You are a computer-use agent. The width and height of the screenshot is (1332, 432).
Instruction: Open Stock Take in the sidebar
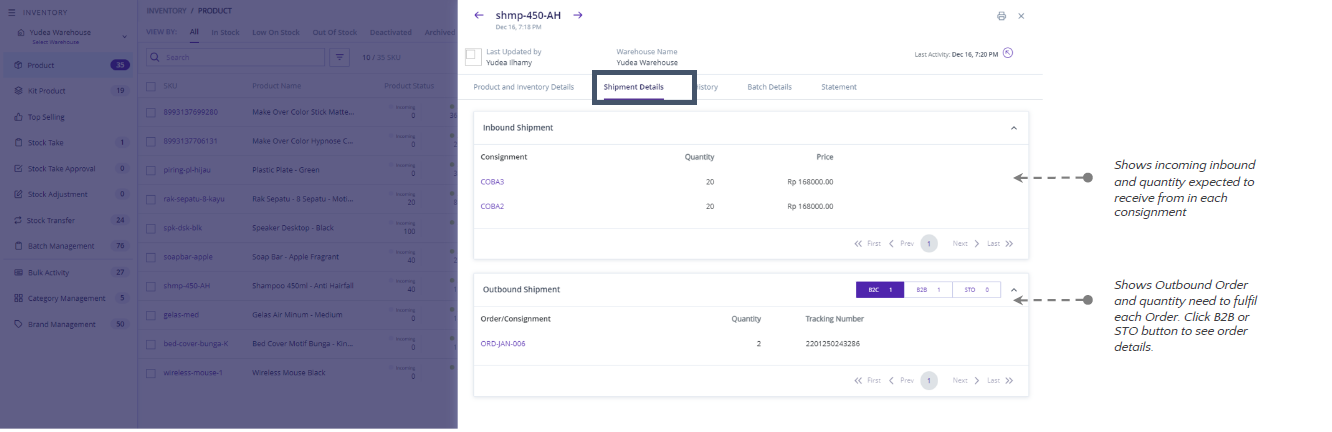68,143
